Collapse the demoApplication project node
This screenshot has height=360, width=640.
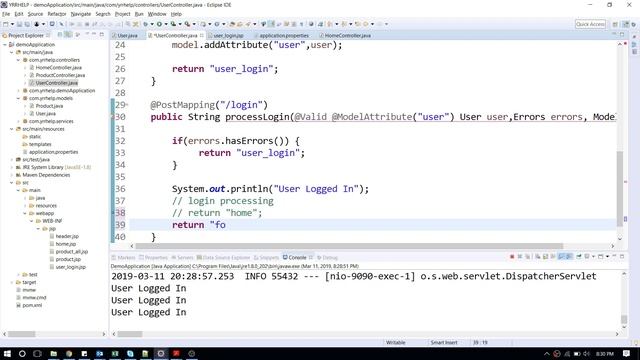(x=5, y=44)
